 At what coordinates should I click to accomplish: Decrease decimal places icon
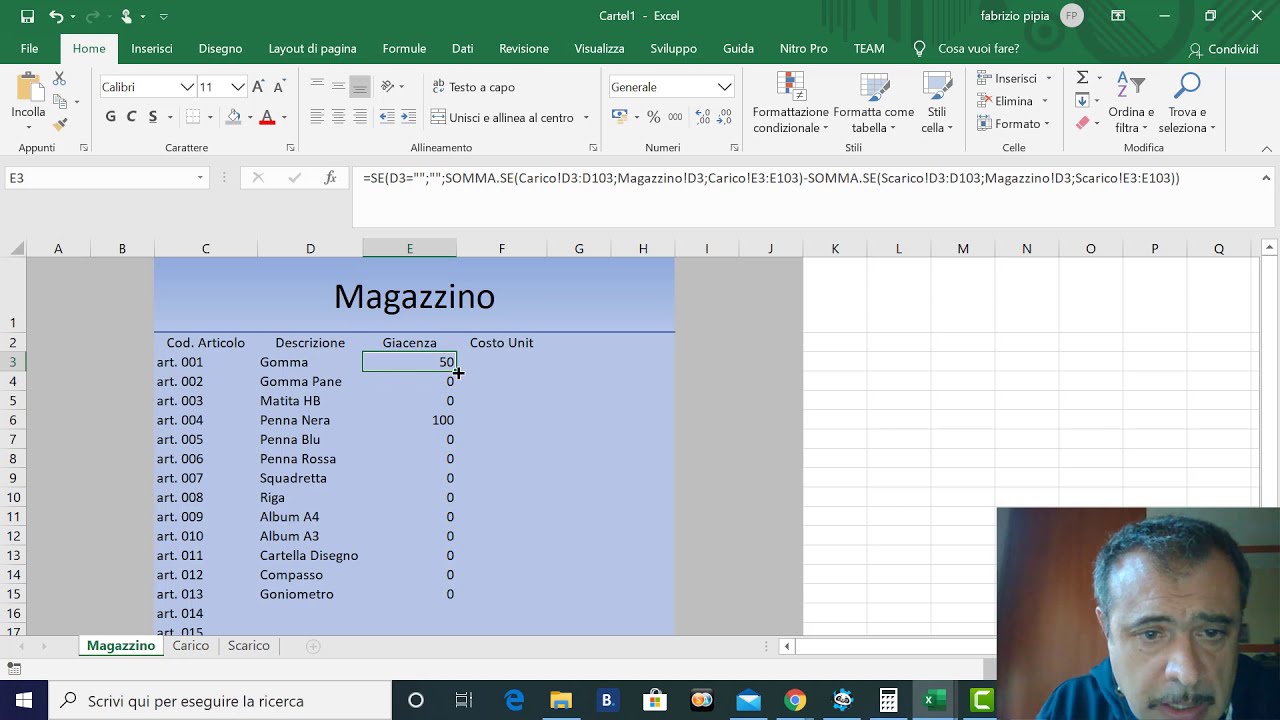(725, 117)
